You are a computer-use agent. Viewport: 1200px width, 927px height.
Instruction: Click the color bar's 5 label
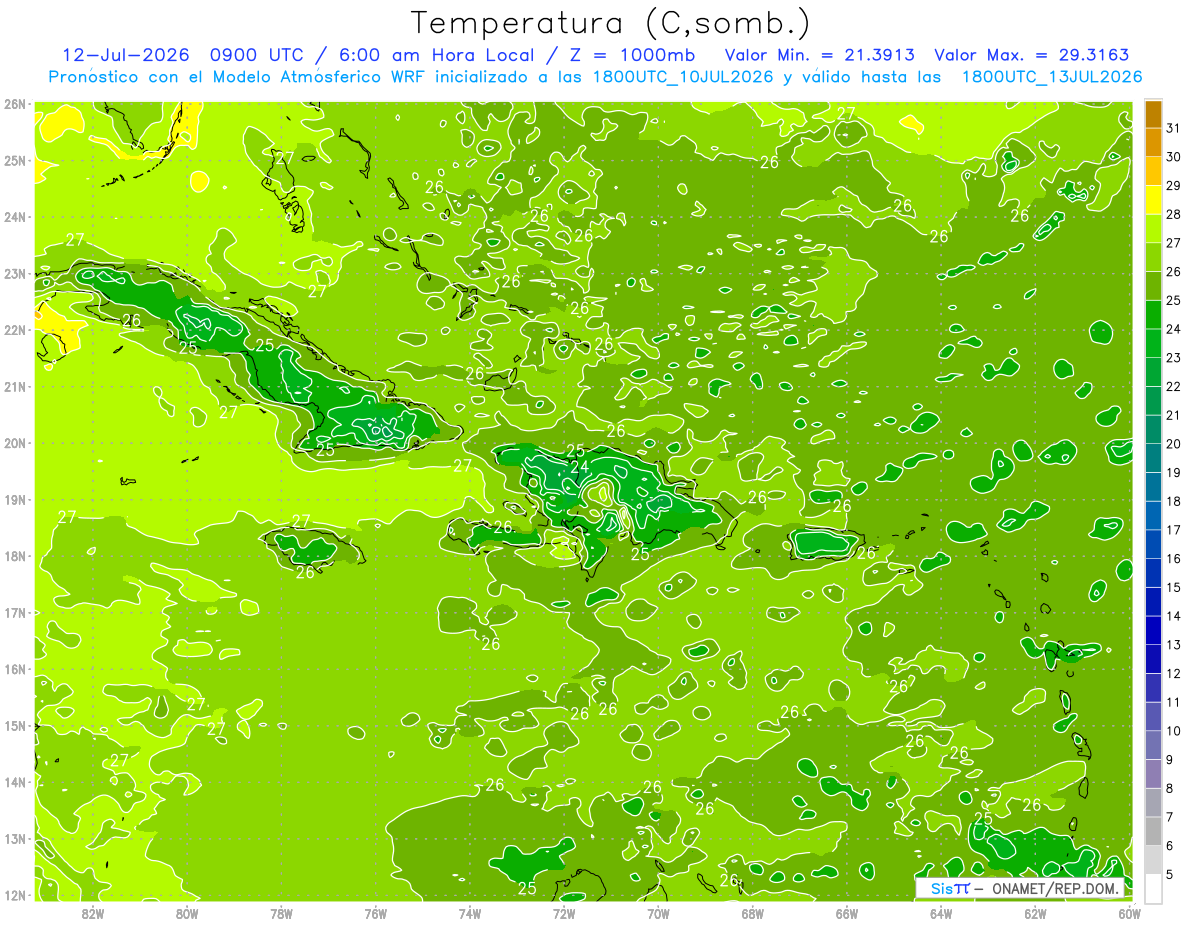point(1170,874)
